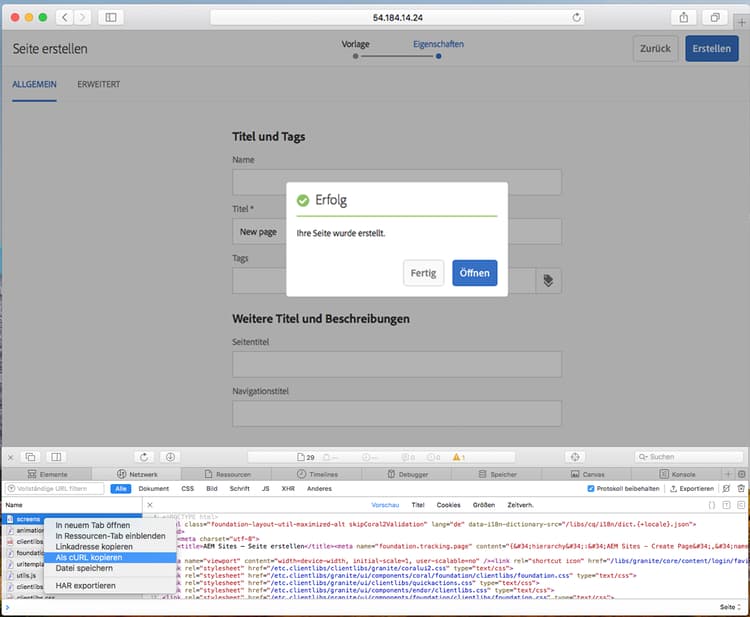The width and height of the screenshot is (750, 617).
Task: Filter network by Alle
Action: 121,488
